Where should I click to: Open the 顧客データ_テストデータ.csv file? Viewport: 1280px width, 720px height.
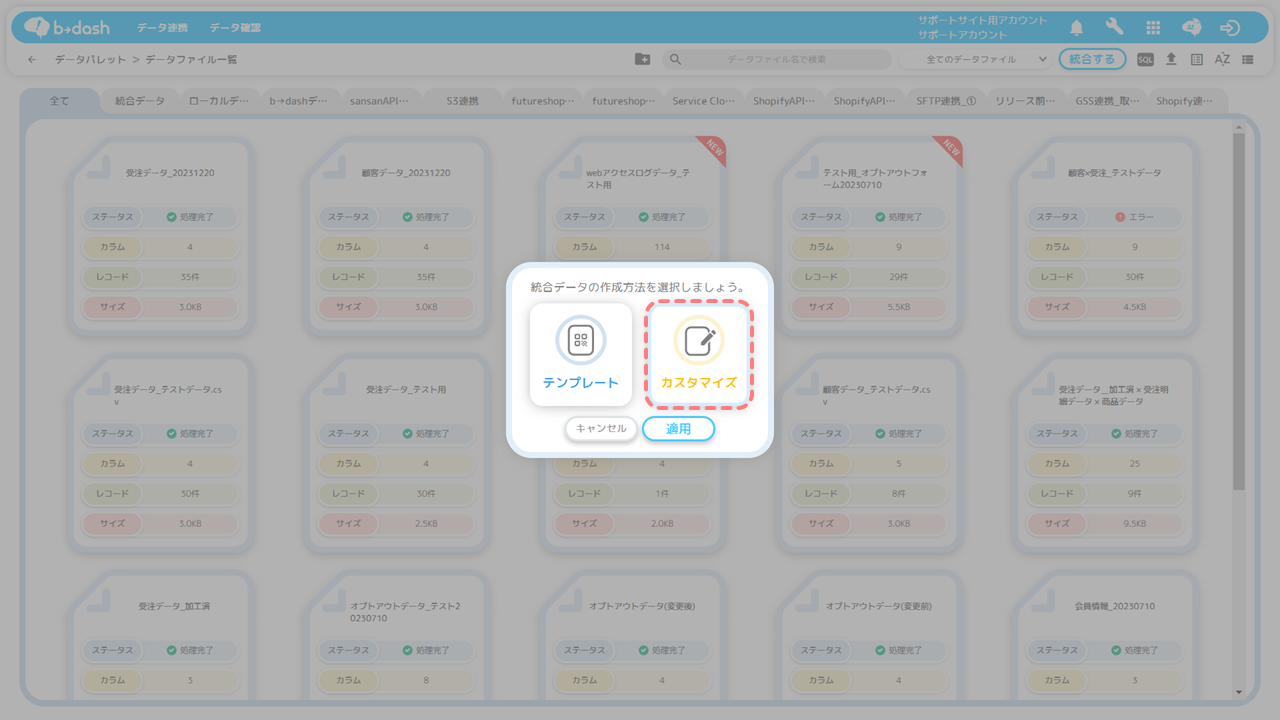point(869,452)
